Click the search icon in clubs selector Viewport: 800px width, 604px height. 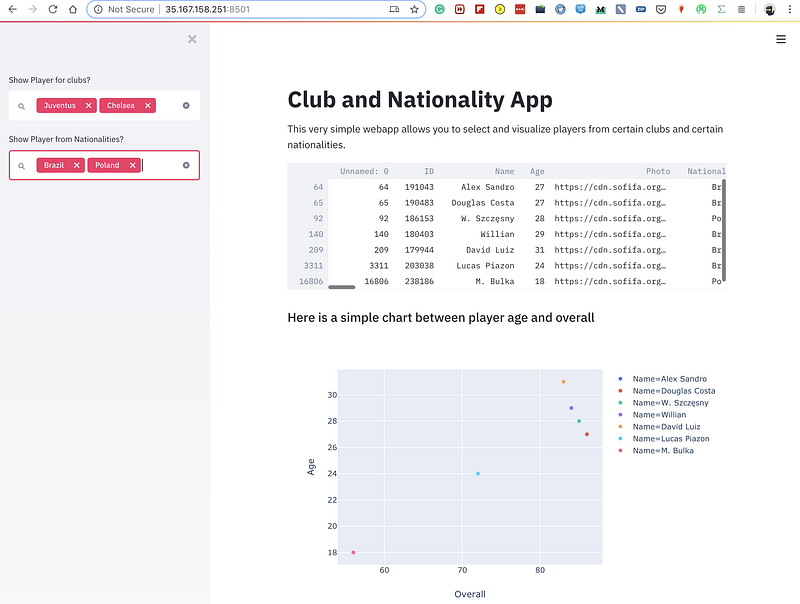pyautogui.click(x=21, y=106)
